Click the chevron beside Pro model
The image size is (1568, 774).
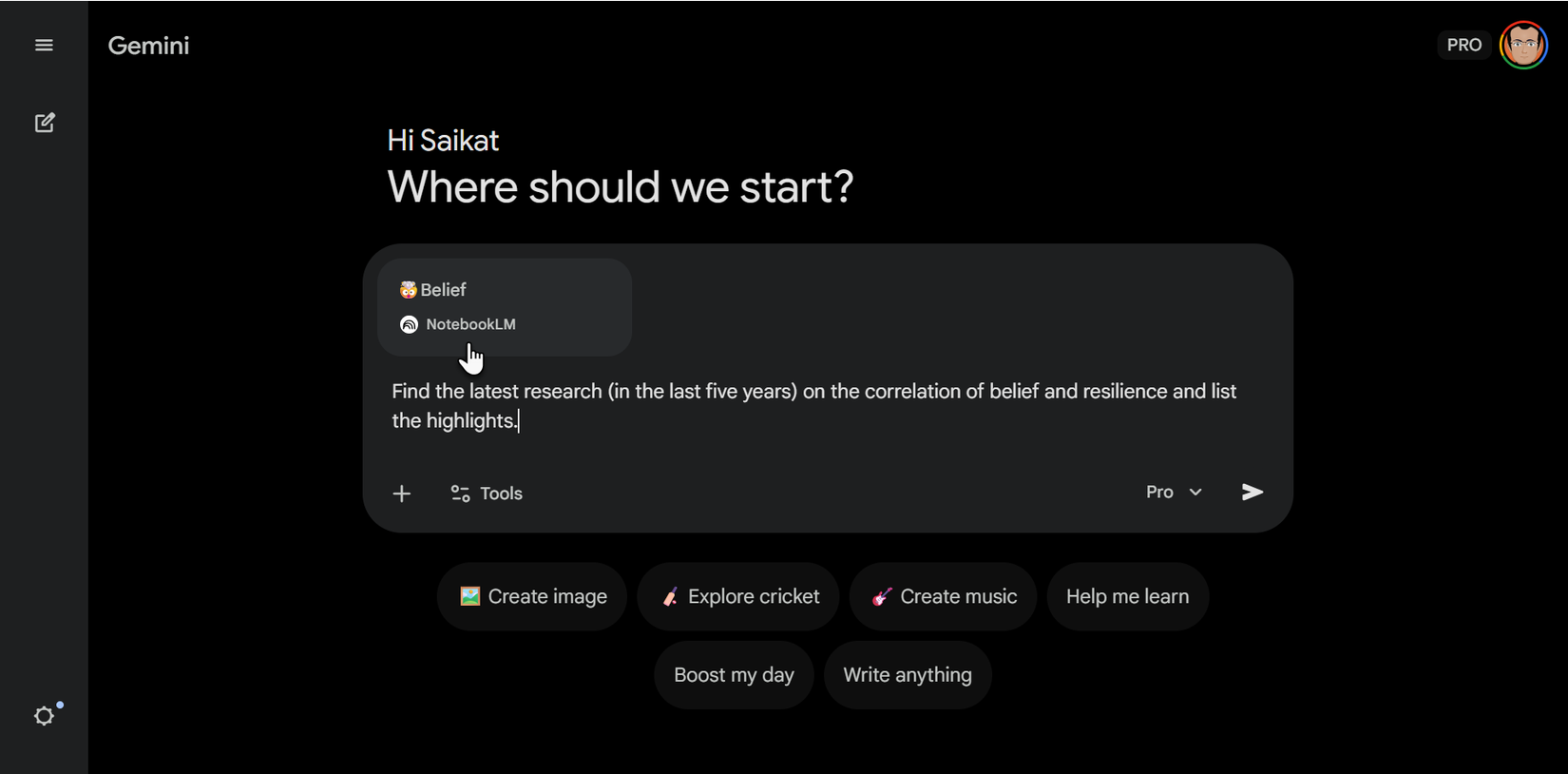[1195, 492]
